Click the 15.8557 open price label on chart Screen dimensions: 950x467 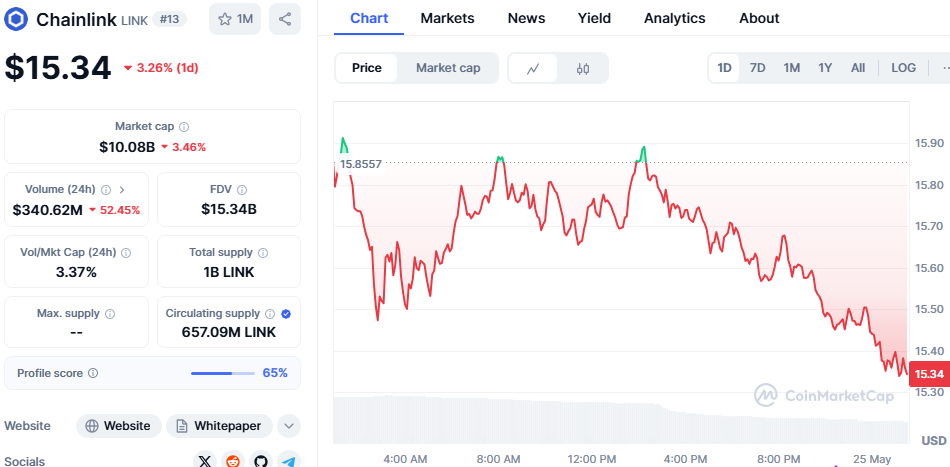pos(360,164)
